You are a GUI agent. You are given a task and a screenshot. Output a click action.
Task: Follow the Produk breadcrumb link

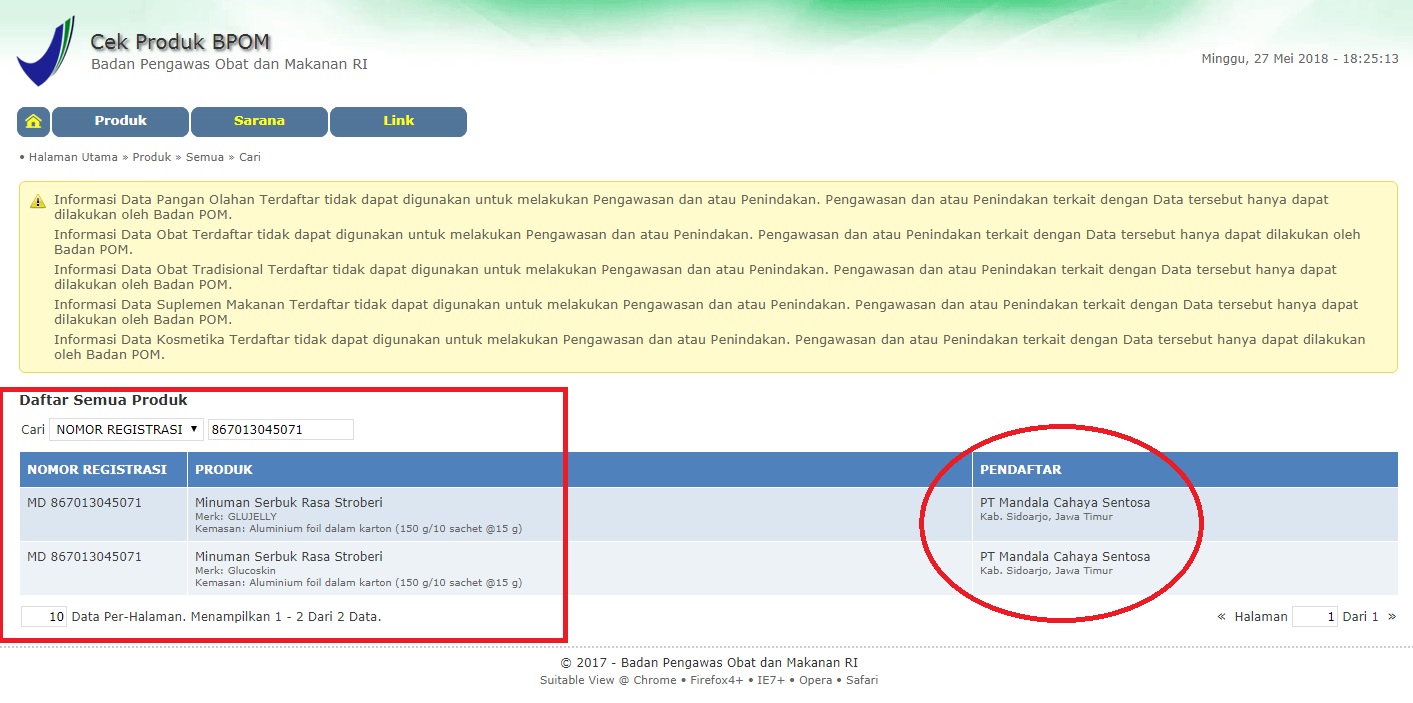[152, 157]
